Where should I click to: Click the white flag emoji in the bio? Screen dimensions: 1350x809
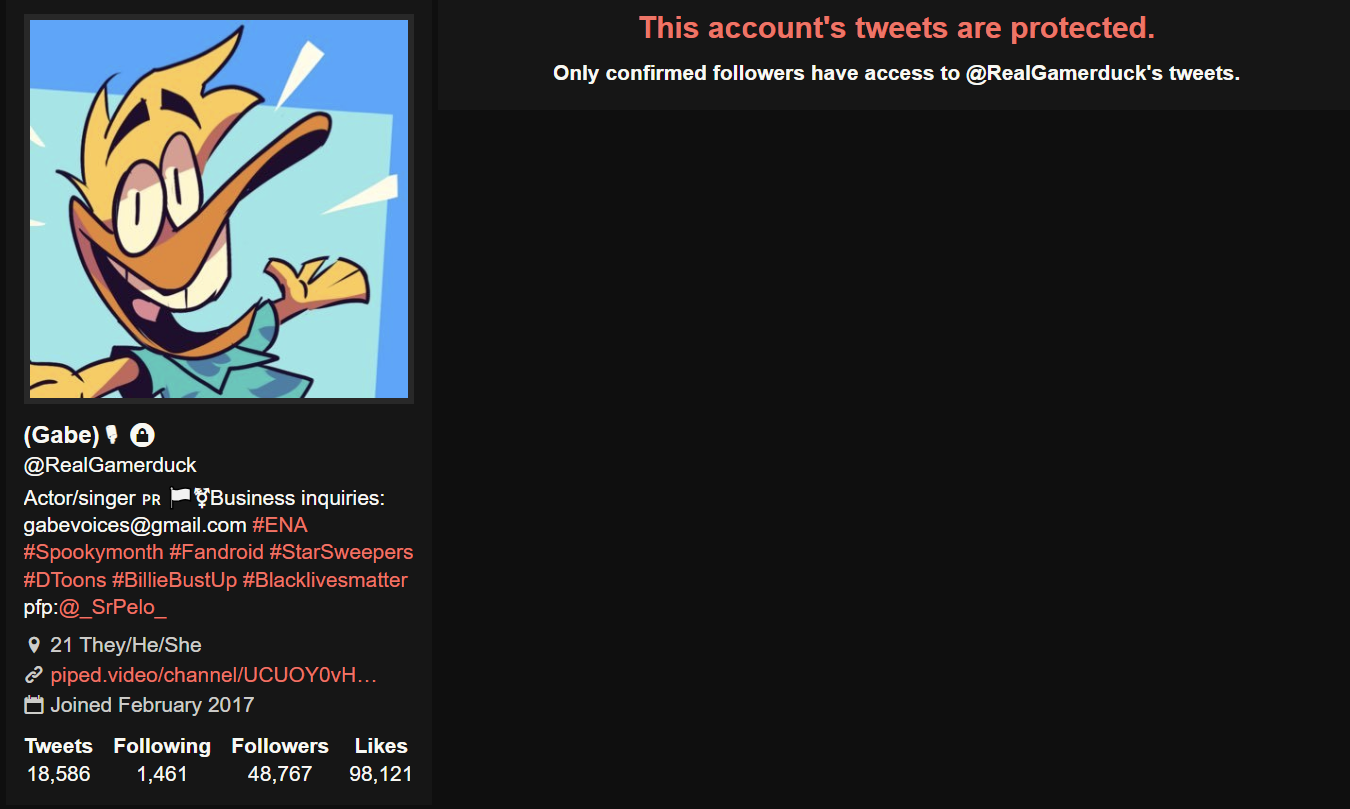pyautogui.click(x=180, y=497)
